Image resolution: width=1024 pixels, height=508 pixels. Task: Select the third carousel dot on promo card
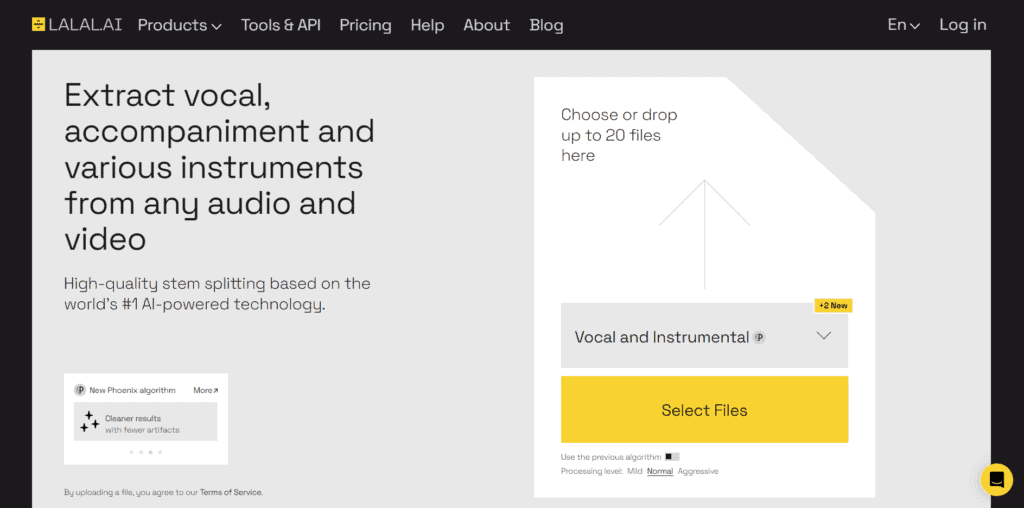pos(150,452)
